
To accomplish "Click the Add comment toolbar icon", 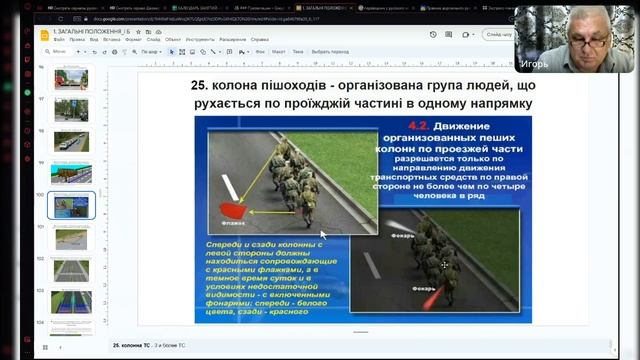I will [x=230, y=52].
